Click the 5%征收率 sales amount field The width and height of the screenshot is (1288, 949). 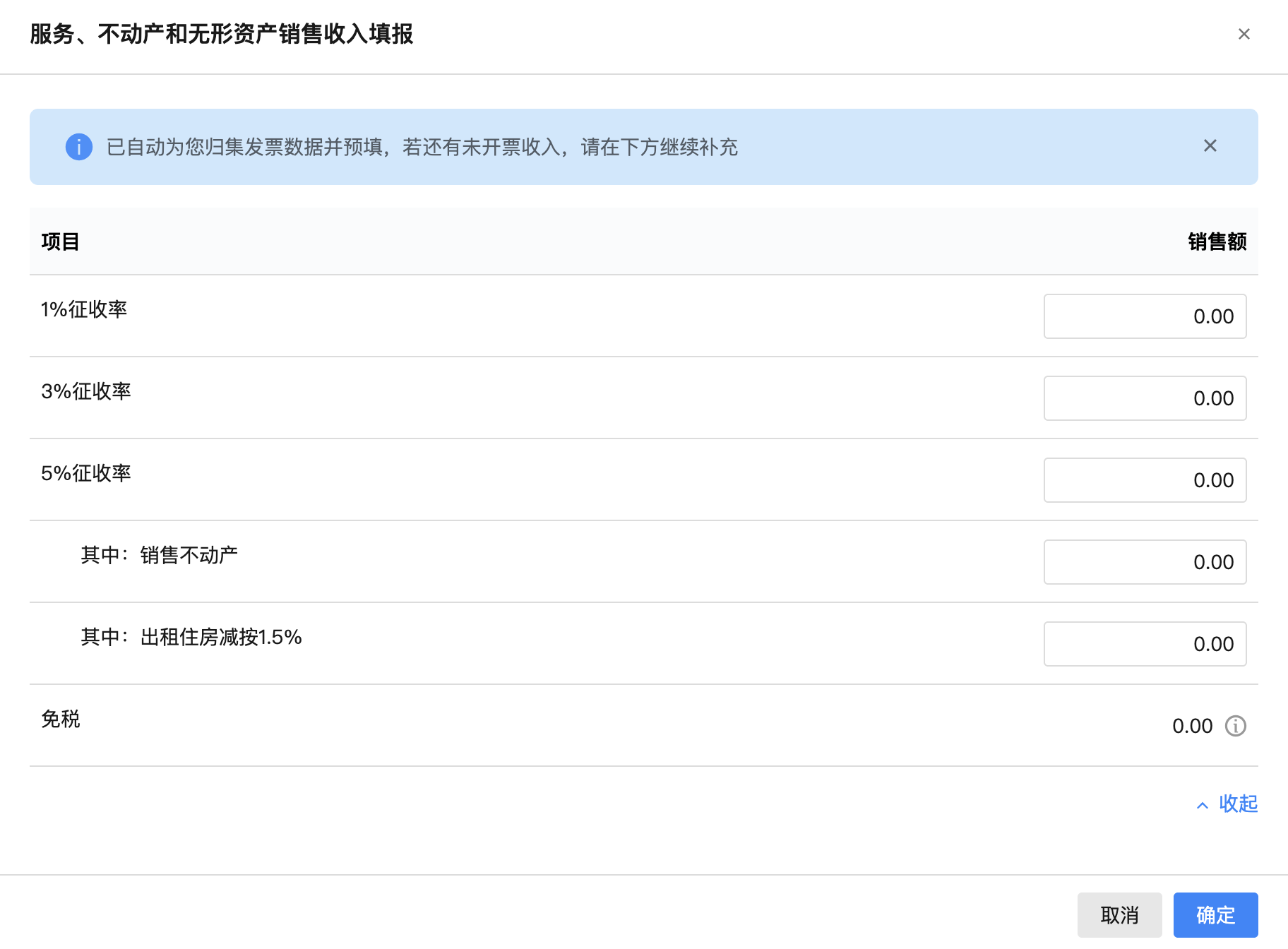1145,480
